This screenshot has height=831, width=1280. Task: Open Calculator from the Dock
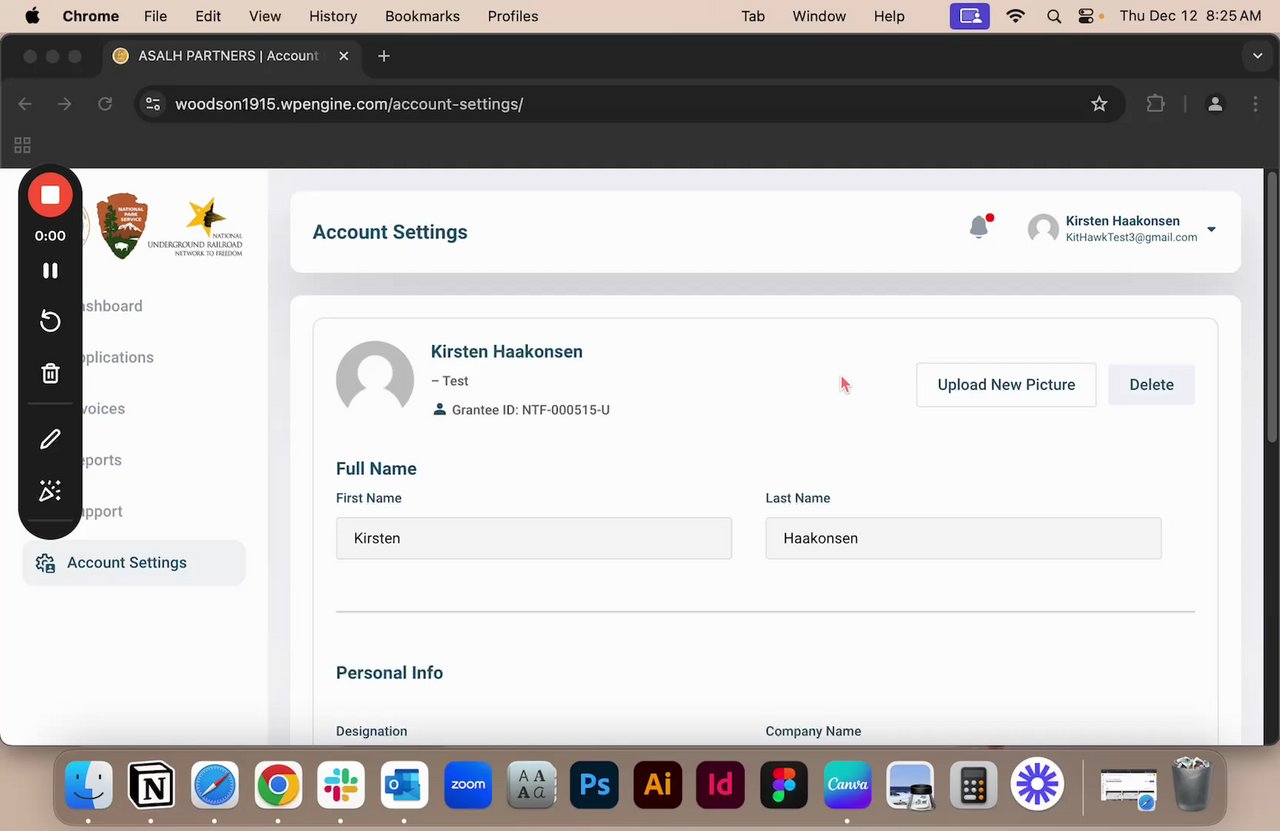974,785
